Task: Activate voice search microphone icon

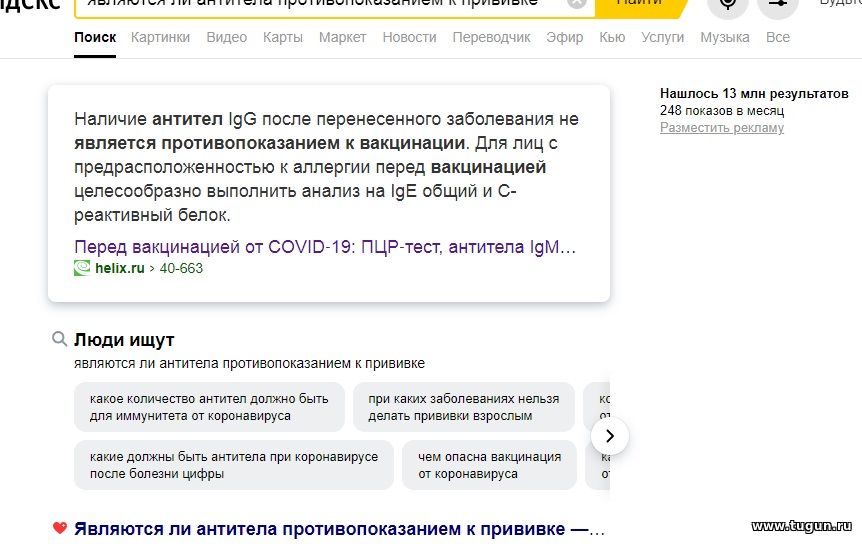Action: point(728,4)
